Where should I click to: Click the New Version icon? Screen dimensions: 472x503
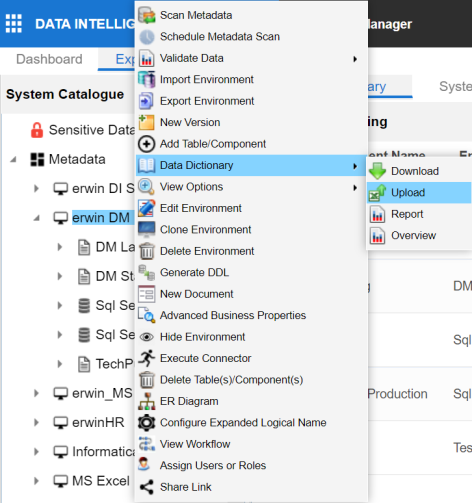tap(146, 122)
